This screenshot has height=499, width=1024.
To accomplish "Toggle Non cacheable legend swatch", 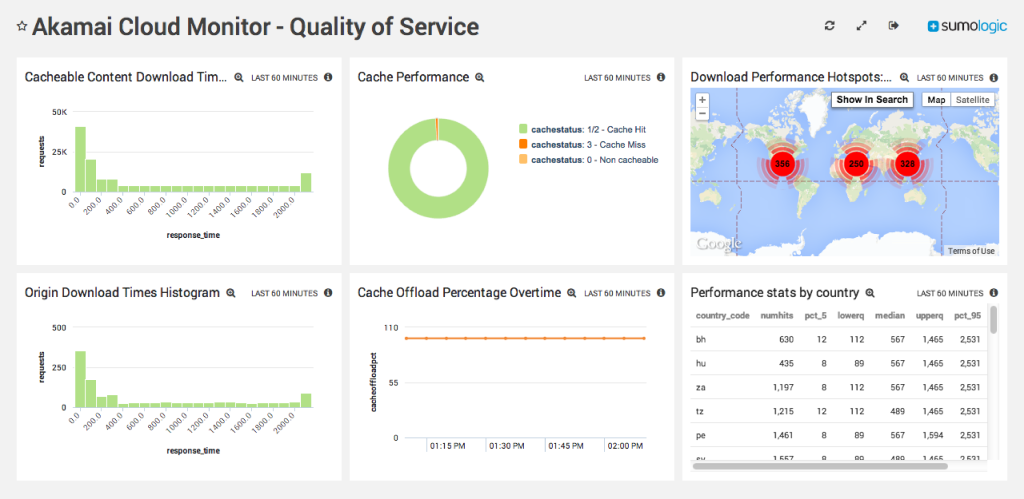I will 522,159.
